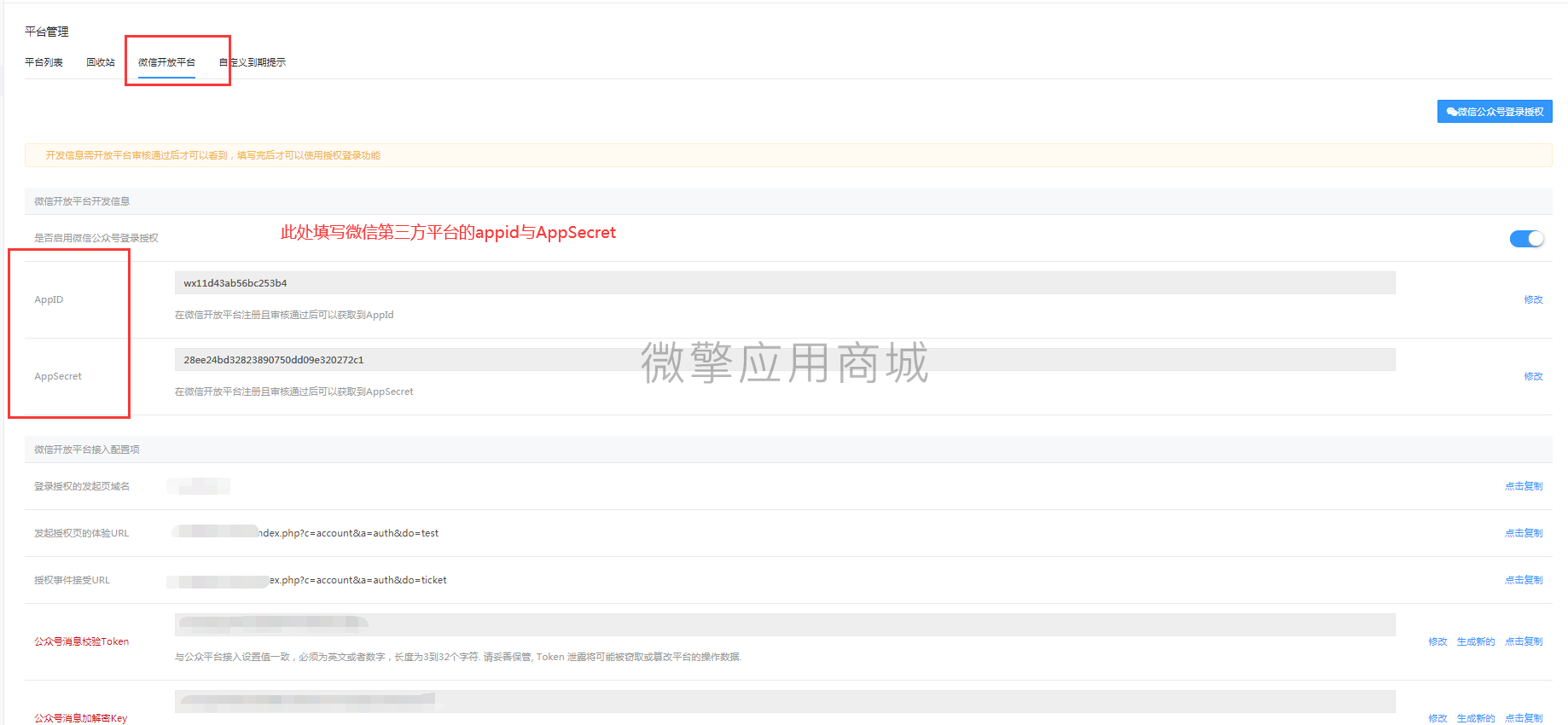
Task: Copy the 发起授权页的体验URL via 点击复制
Action: (1524, 533)
